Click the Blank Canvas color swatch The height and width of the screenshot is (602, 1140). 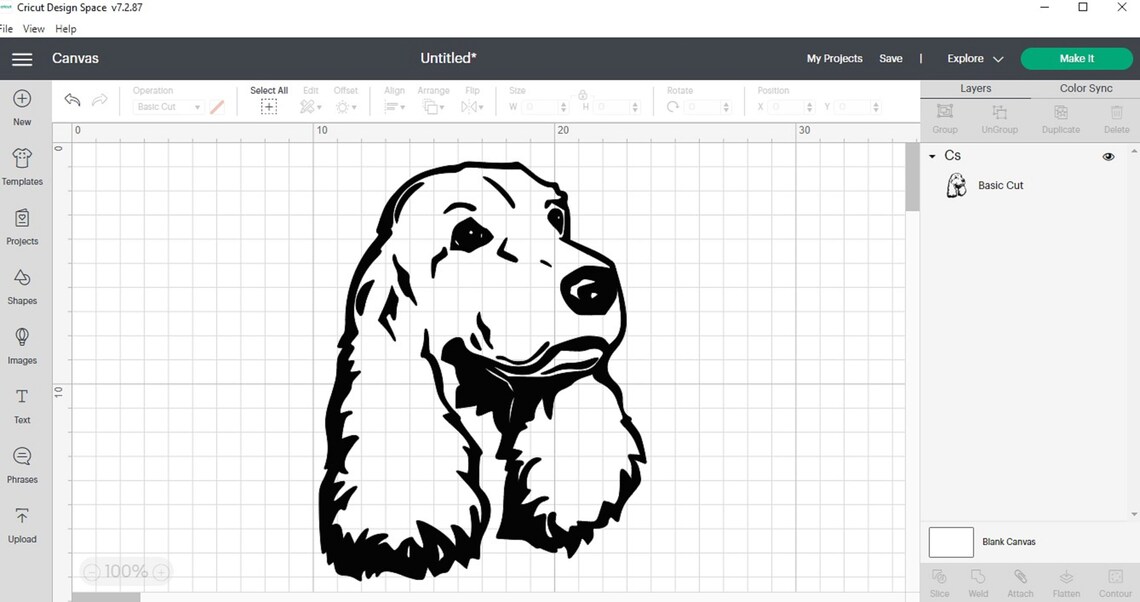click(950, 542)
